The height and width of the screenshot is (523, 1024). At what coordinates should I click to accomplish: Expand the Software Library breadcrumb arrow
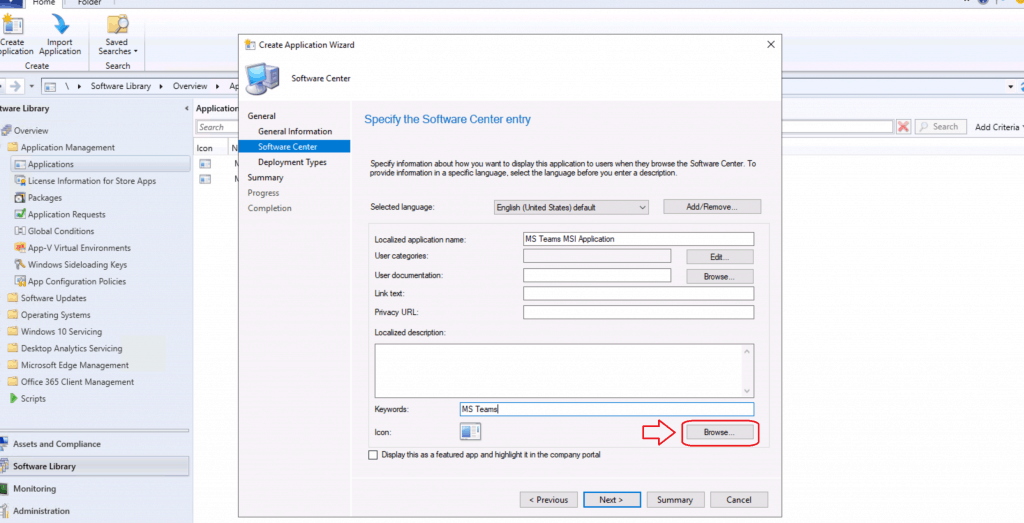coord(161,86)
